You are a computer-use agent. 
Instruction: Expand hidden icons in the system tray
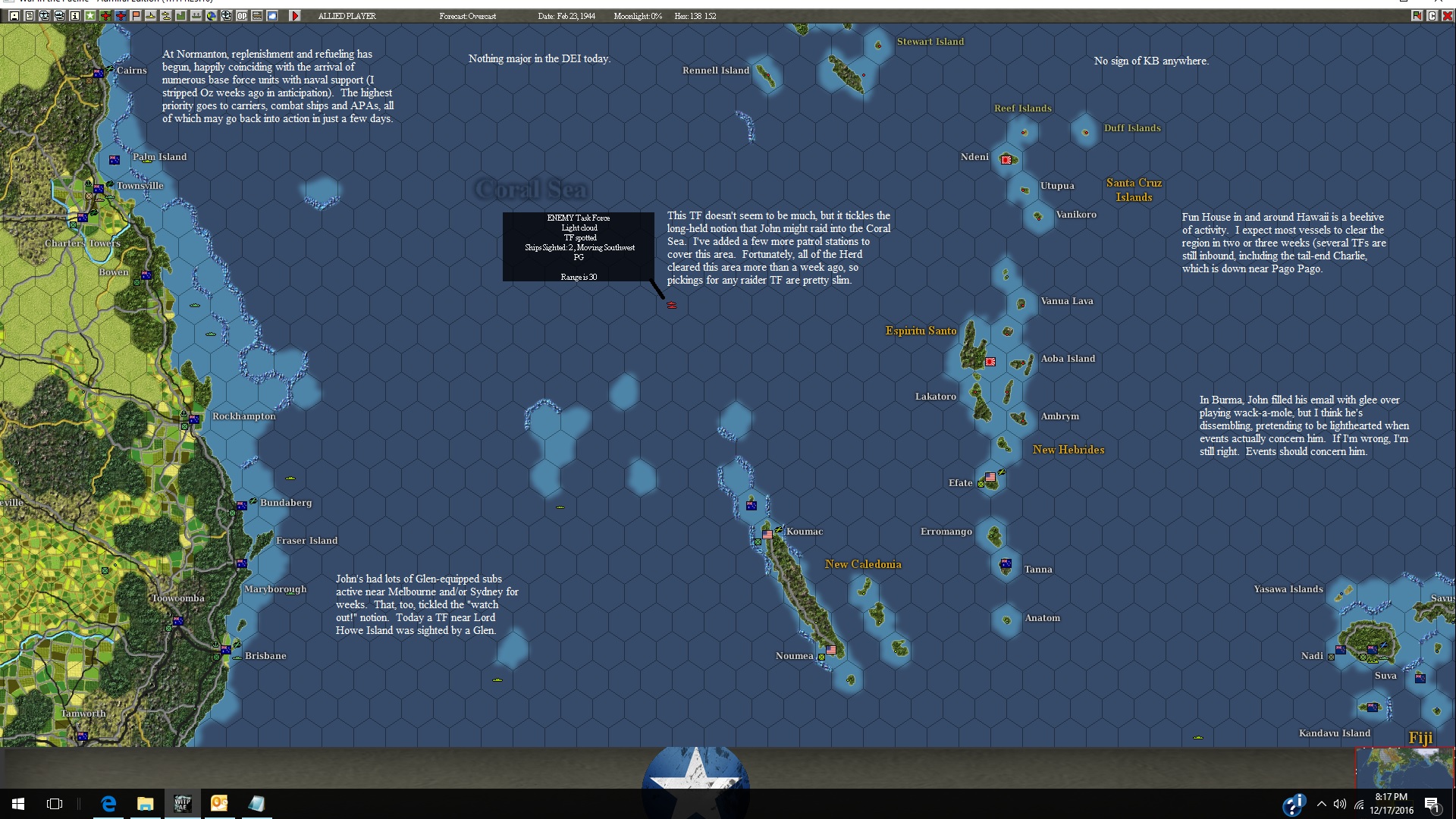point(1321,805)
